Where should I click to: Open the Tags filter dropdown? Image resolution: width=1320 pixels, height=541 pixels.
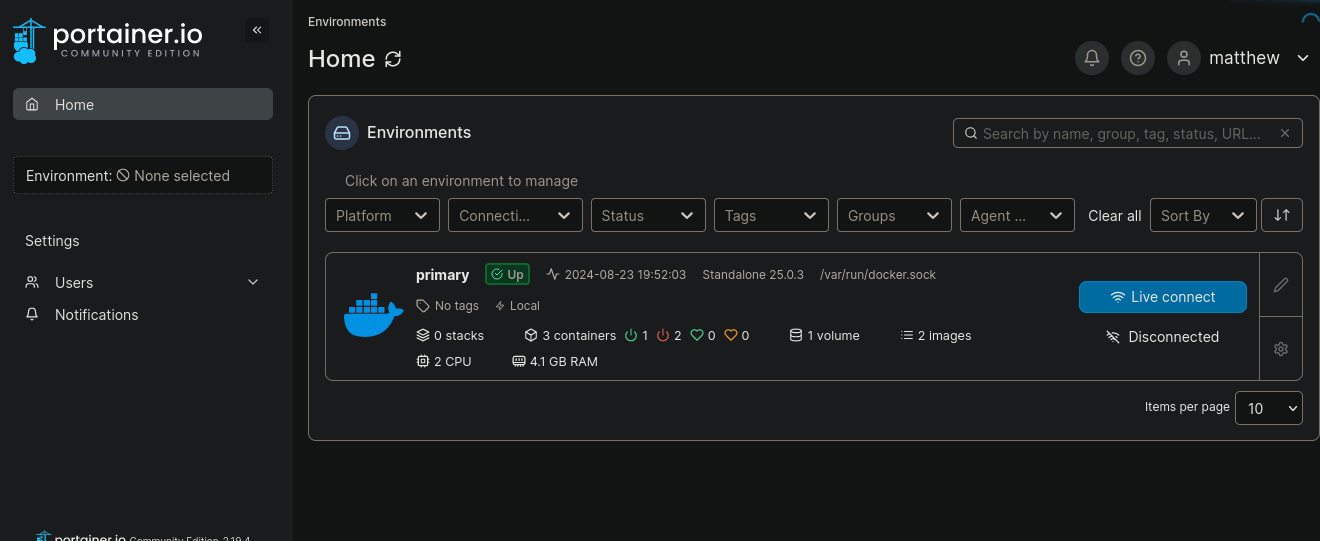(770, 215)
